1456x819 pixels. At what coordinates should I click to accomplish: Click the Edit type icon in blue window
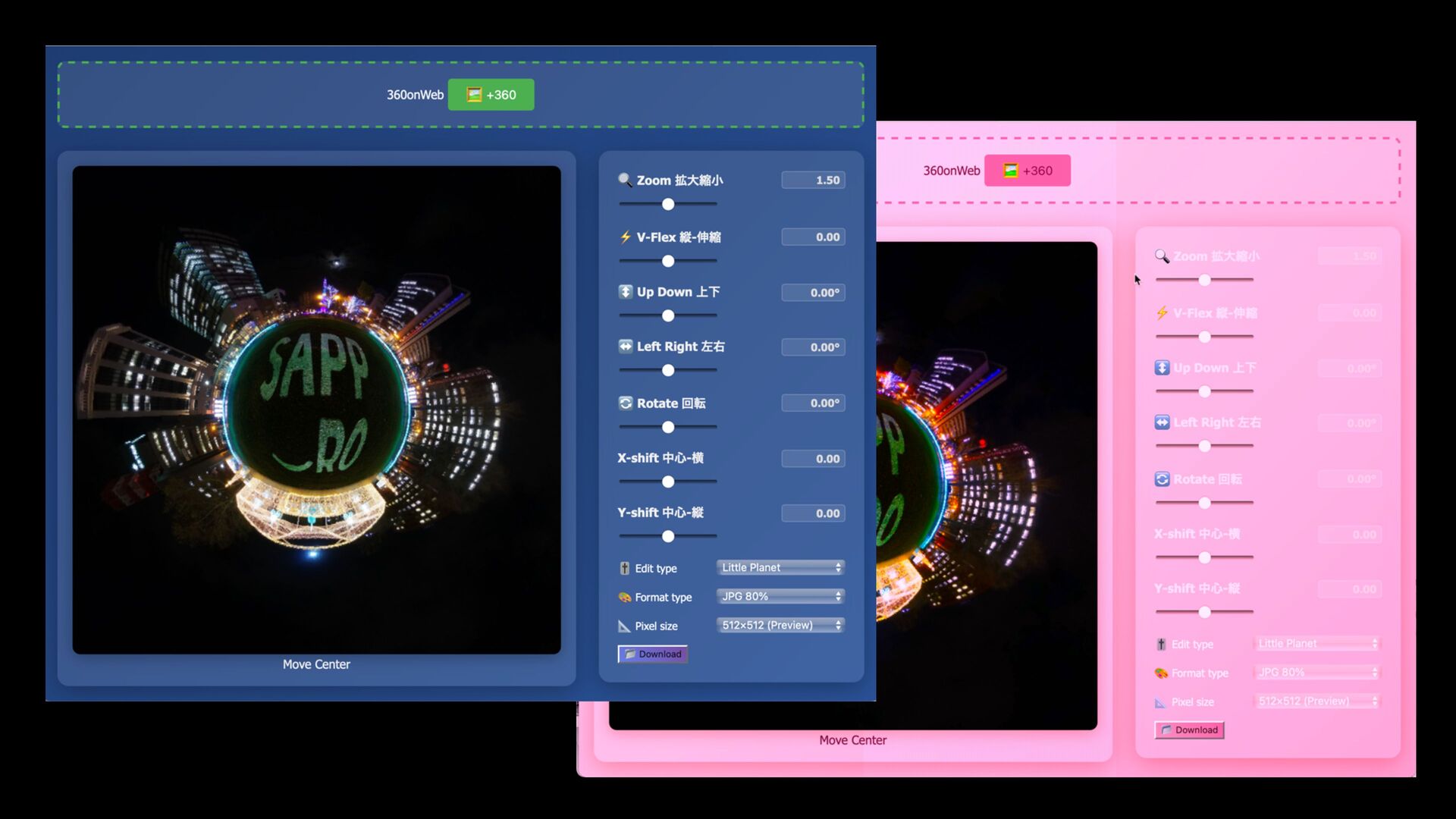624,568
